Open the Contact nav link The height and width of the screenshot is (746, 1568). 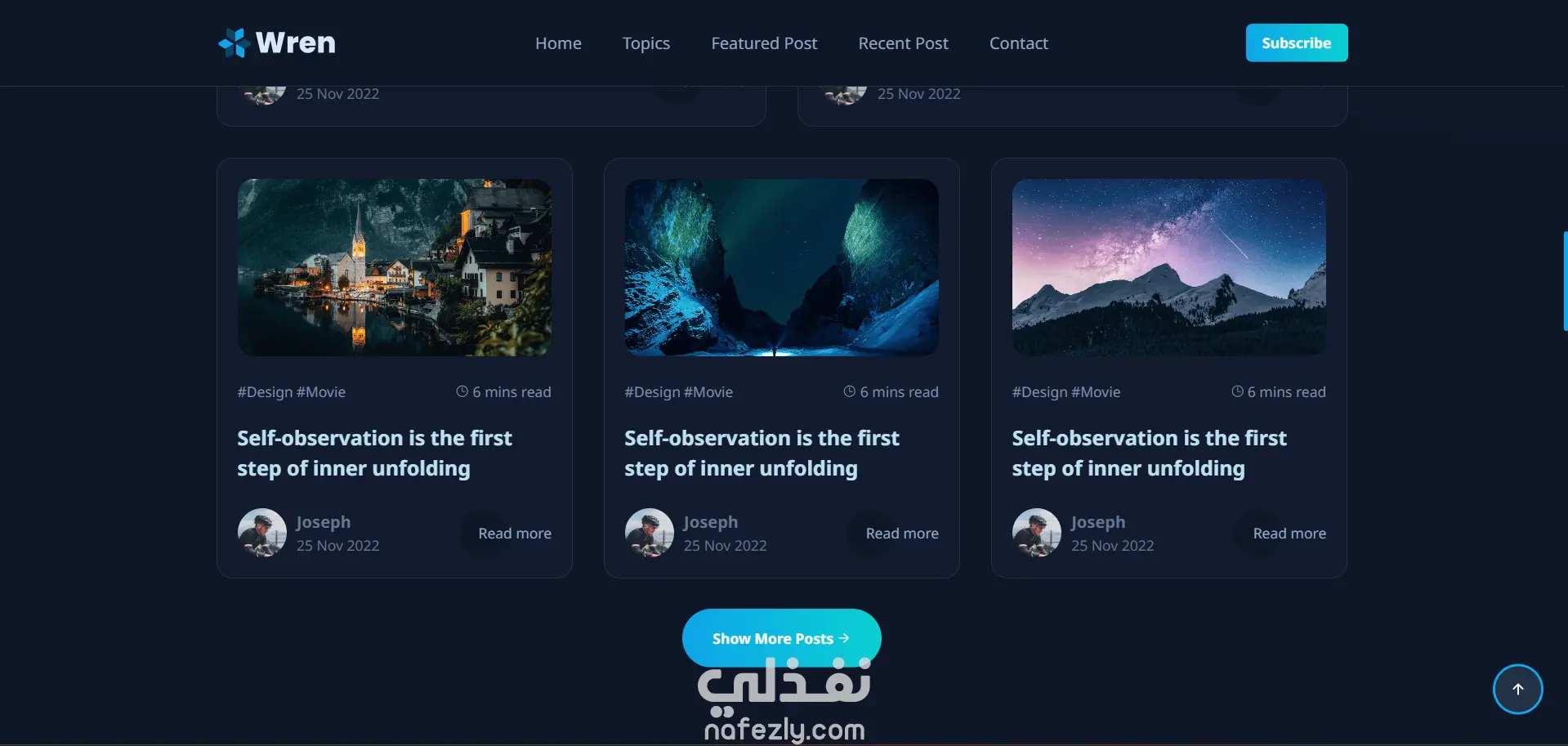(x=1018, y=43)
